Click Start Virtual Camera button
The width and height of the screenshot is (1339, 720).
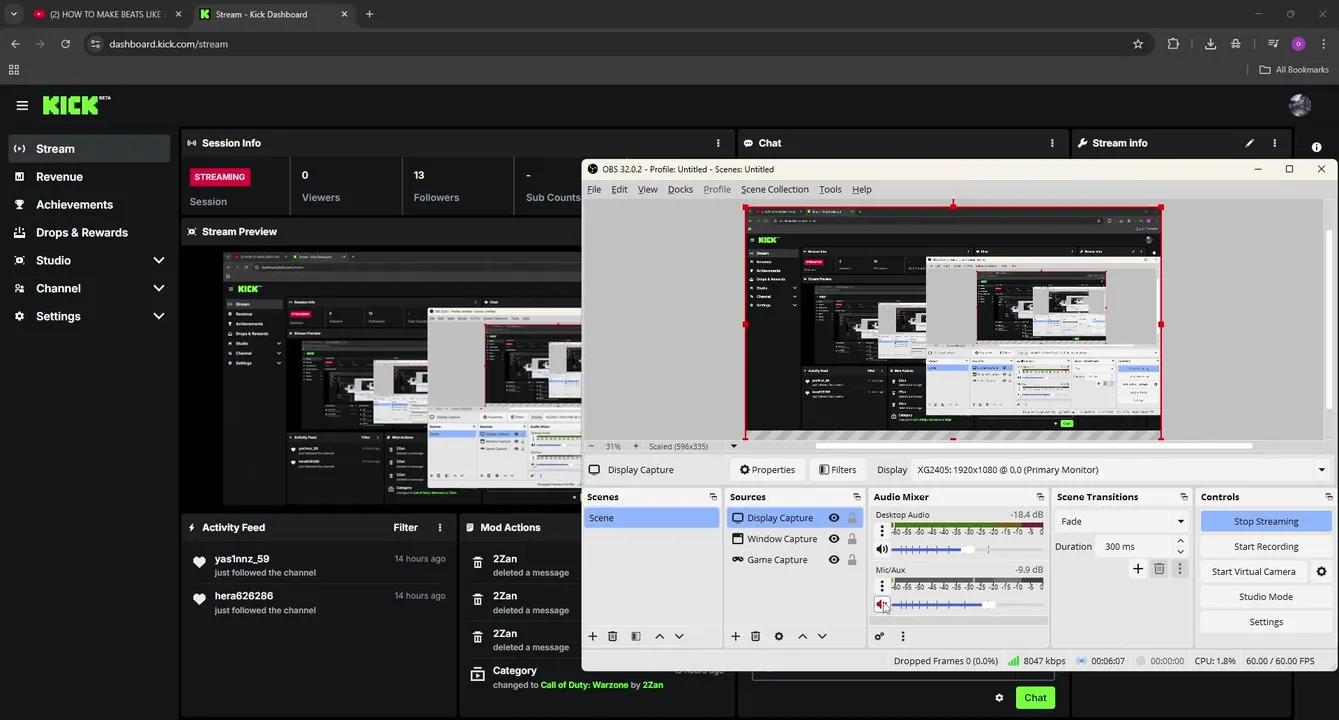point(1254,571)
